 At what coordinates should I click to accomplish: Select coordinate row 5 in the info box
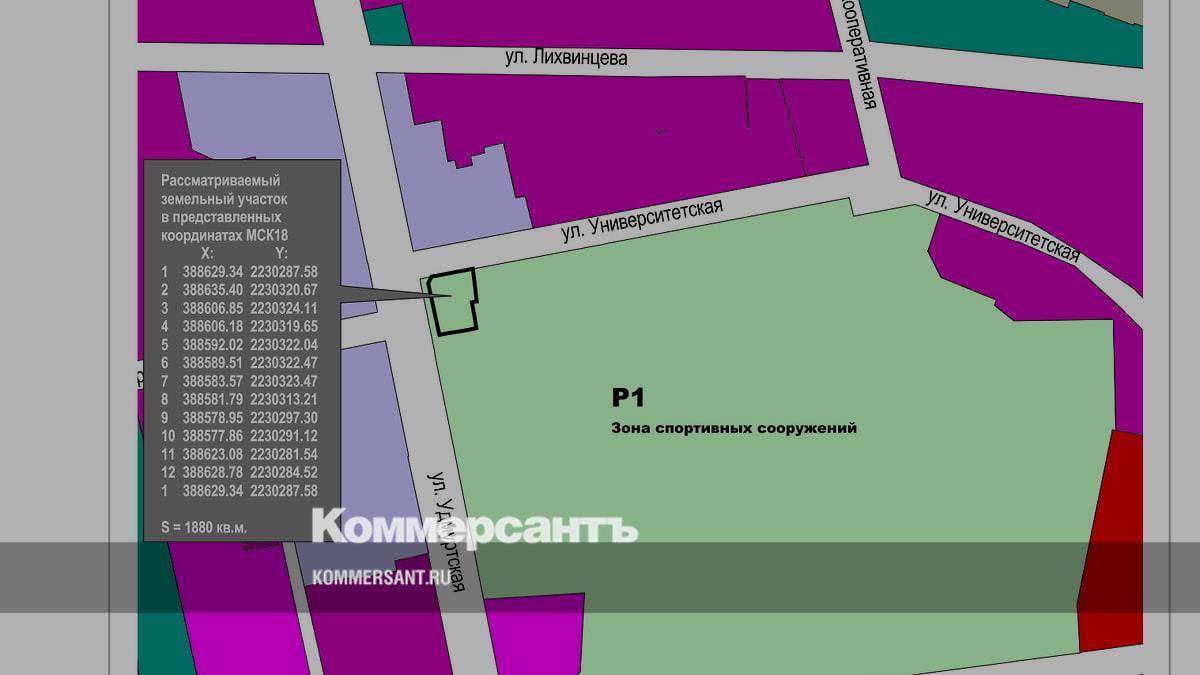pyautogui.click(x=240, y=344)
